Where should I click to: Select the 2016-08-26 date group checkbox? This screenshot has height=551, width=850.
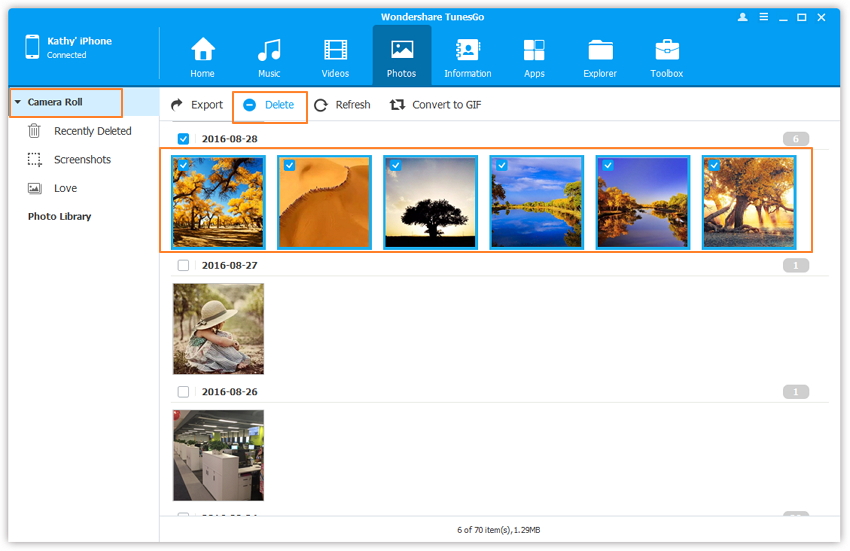pyautogui.click(x=183, y=392)
